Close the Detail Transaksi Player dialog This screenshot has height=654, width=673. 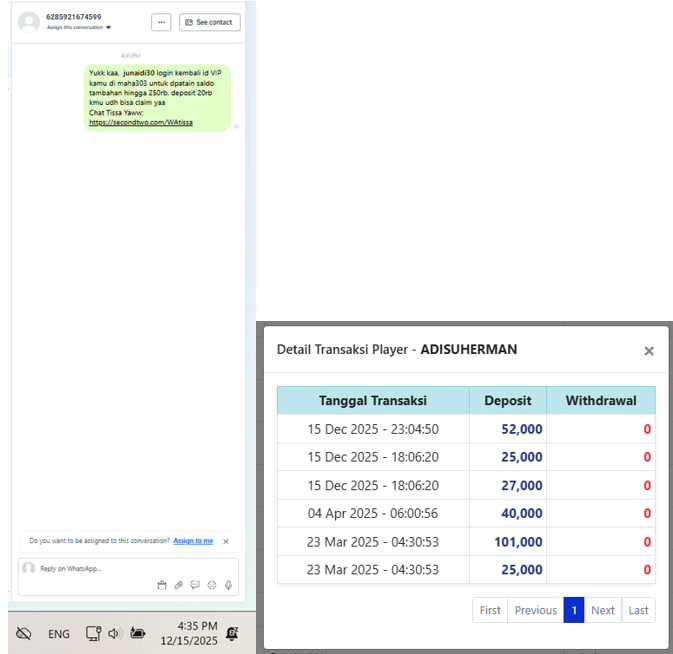[x=649, y=351]
